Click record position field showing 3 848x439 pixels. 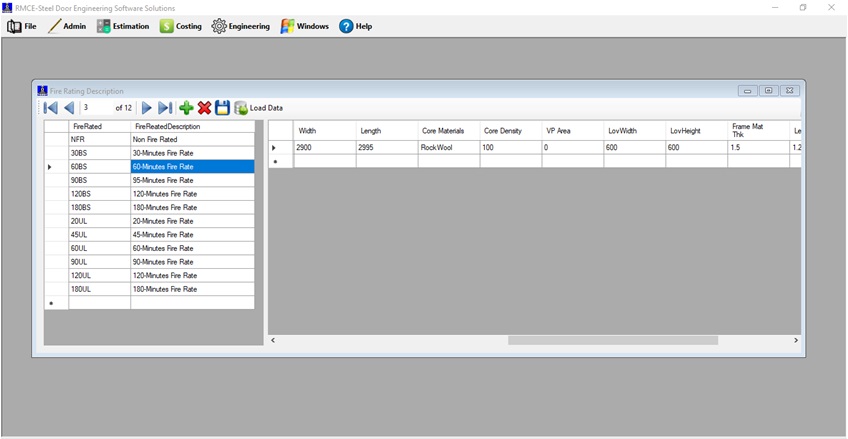[96, 108]
